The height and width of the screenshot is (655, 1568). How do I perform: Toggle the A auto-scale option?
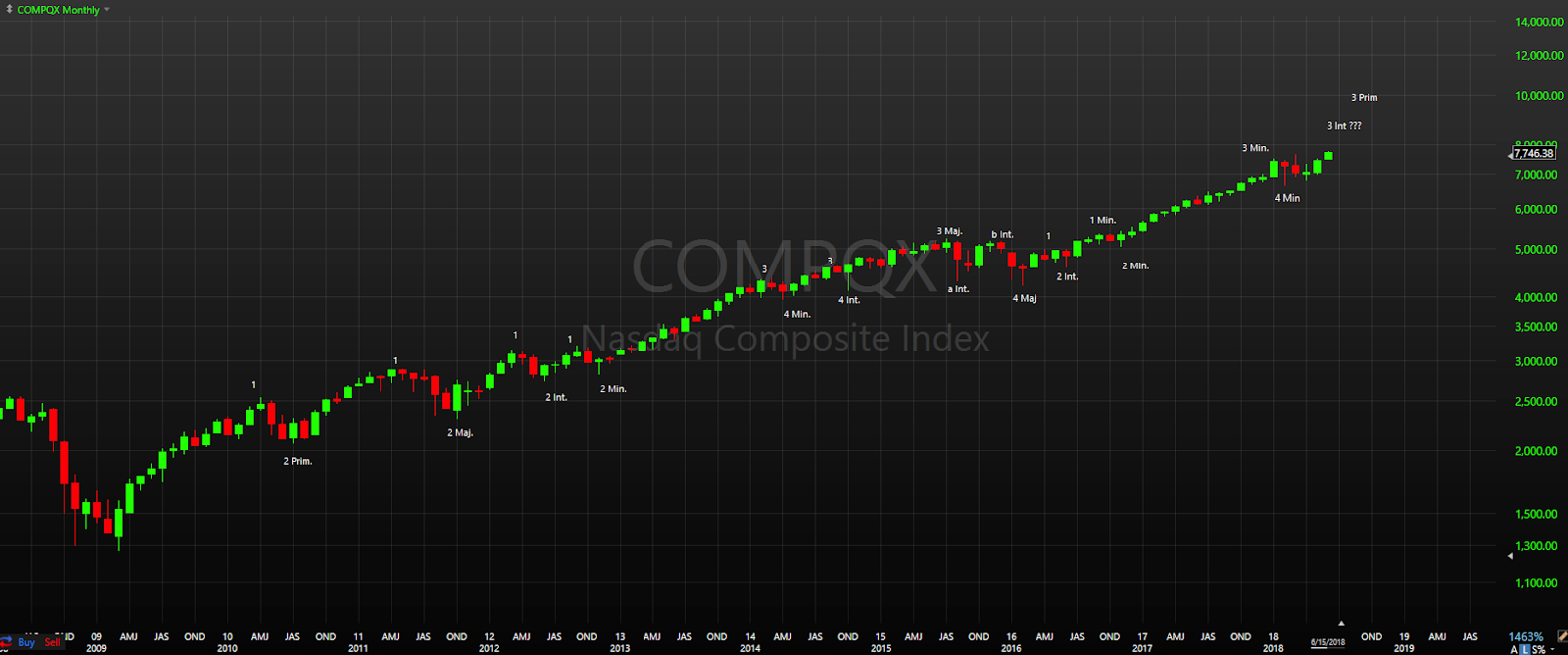[1514, 650]
